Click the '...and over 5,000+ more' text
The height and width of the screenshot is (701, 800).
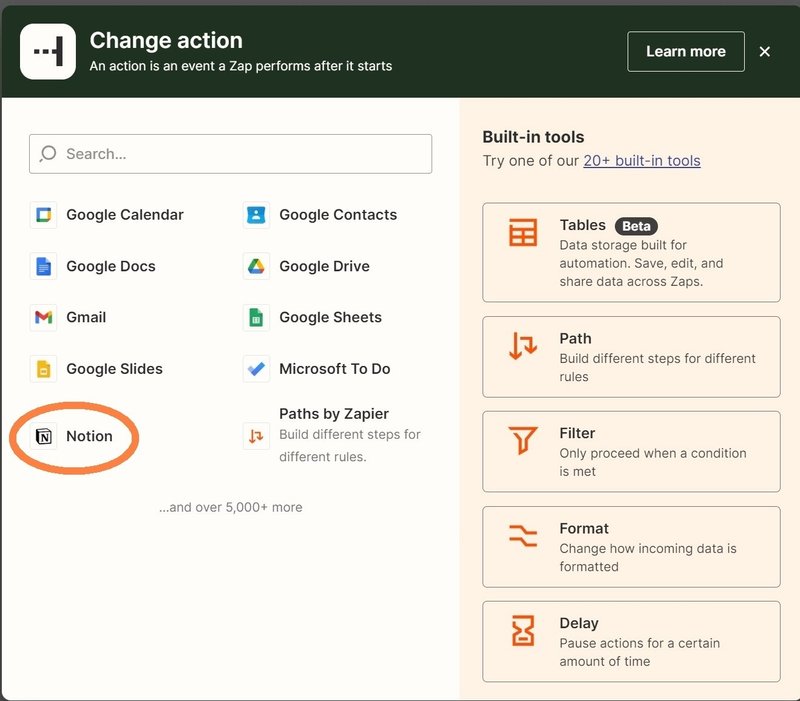(231, 508)
